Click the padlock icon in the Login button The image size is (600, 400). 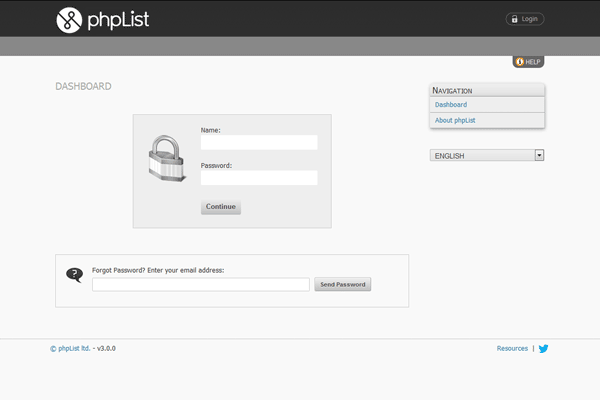(514, 19)
